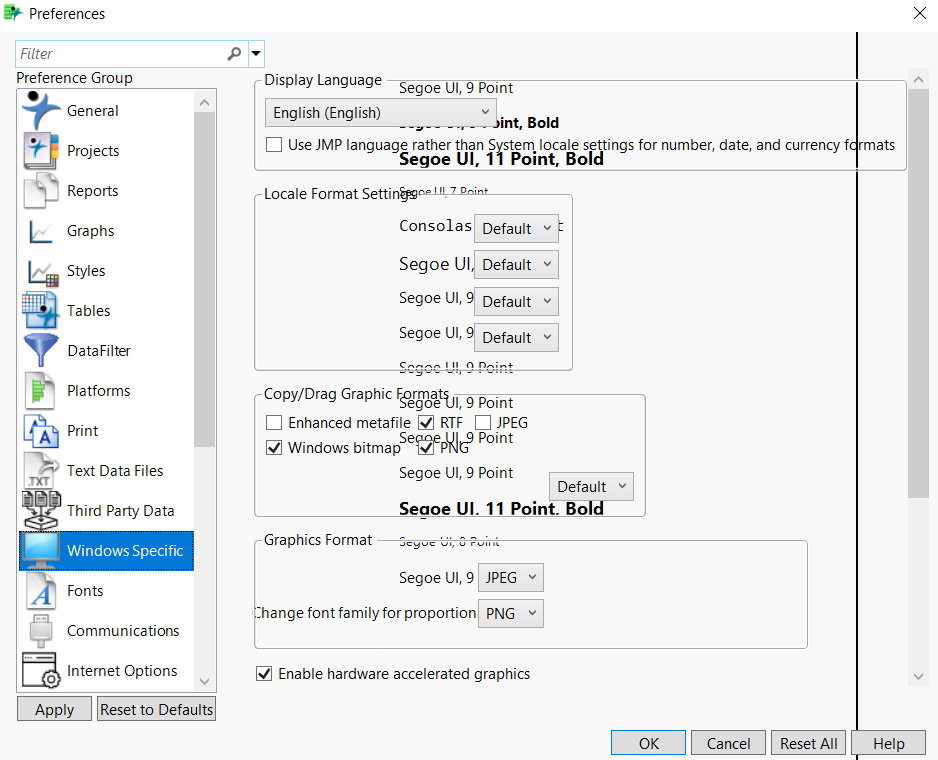The width and height of the screenshot is (938, 760).
Task: Toggle Enable hardware accelerated graphics
Action: 264,674
